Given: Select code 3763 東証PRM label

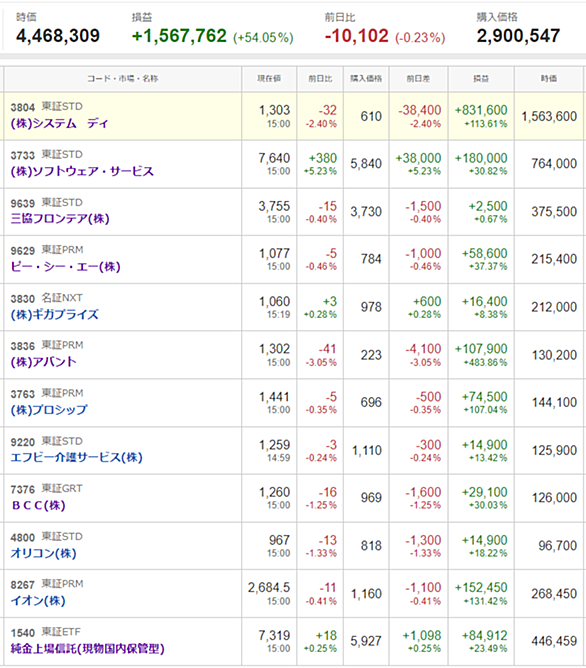Looking at the screenshot, I should [47, 393].
